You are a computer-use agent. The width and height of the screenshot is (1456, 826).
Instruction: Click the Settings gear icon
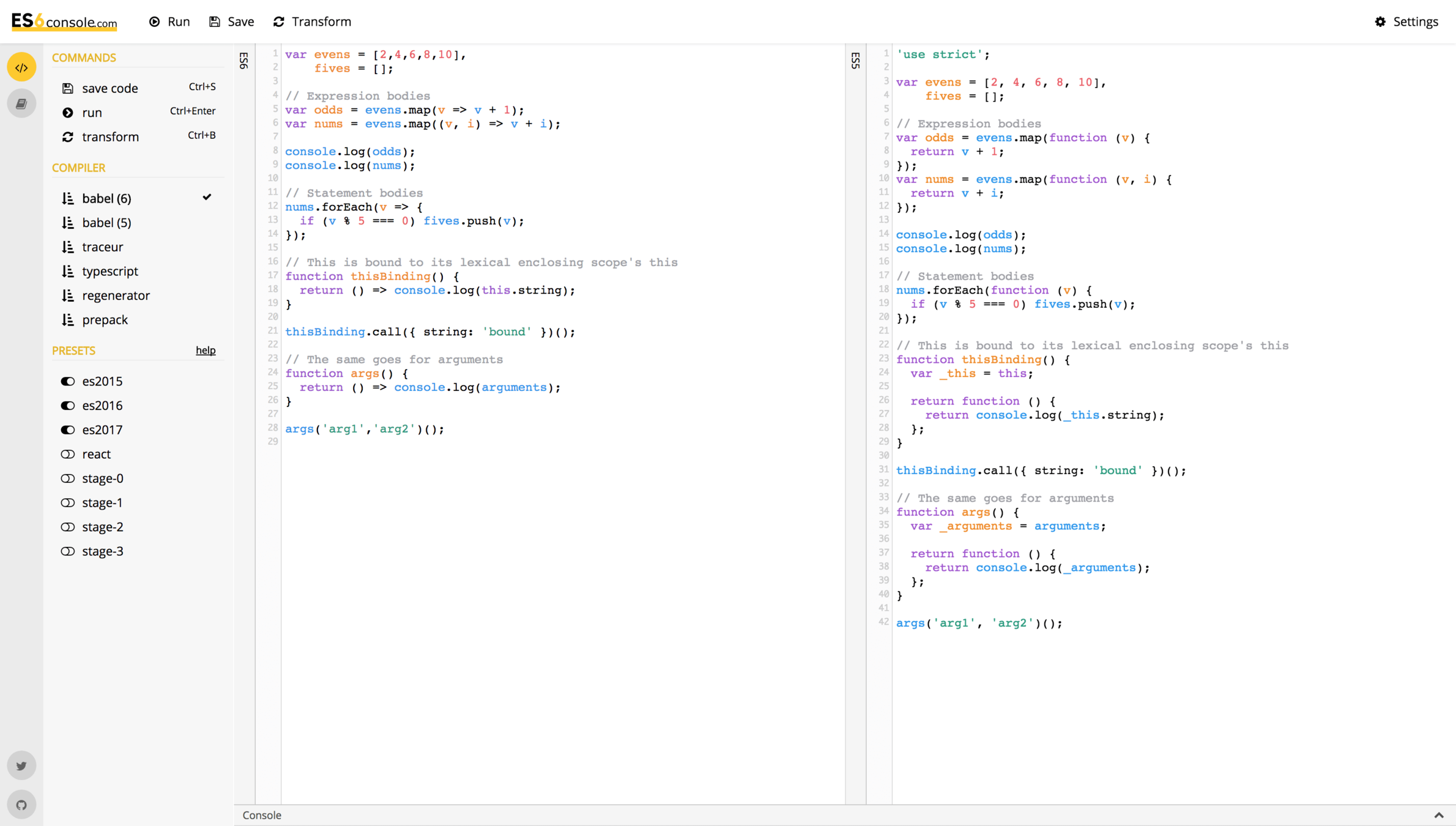coord(1380,21)
